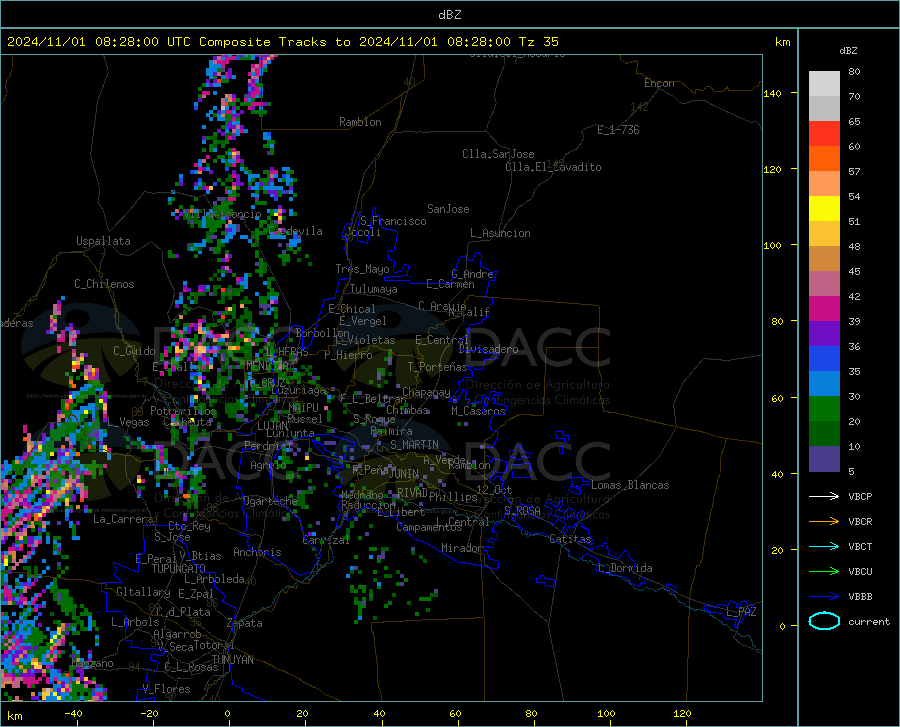Click the 'JUNIN' map label
The width and height of the screenshot is (900, 727).
tap(404, 474)
